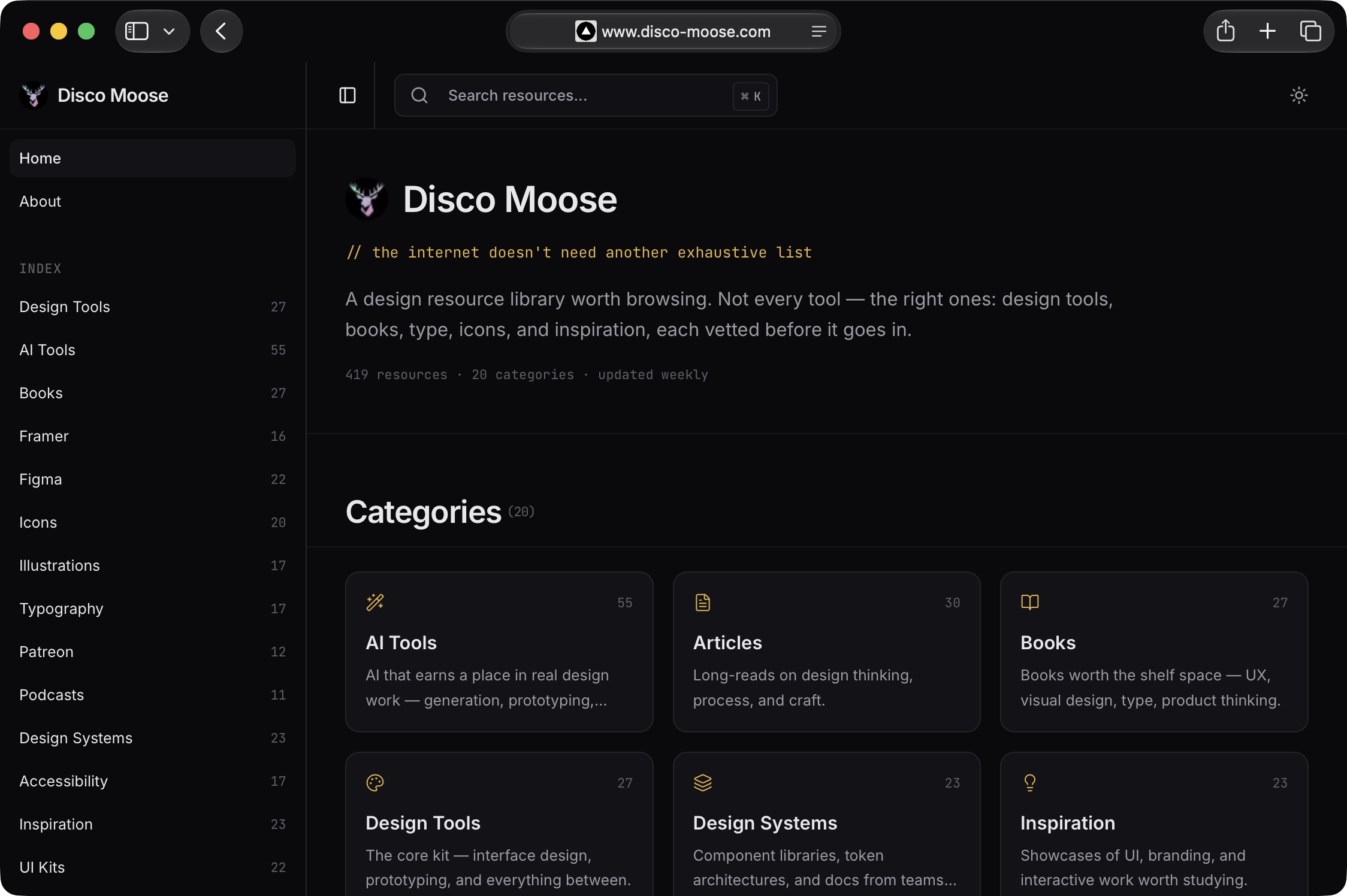Open Books in the sidebar index
The height and width of the screenshot is (896, 1347).
(x=153, y=393)
